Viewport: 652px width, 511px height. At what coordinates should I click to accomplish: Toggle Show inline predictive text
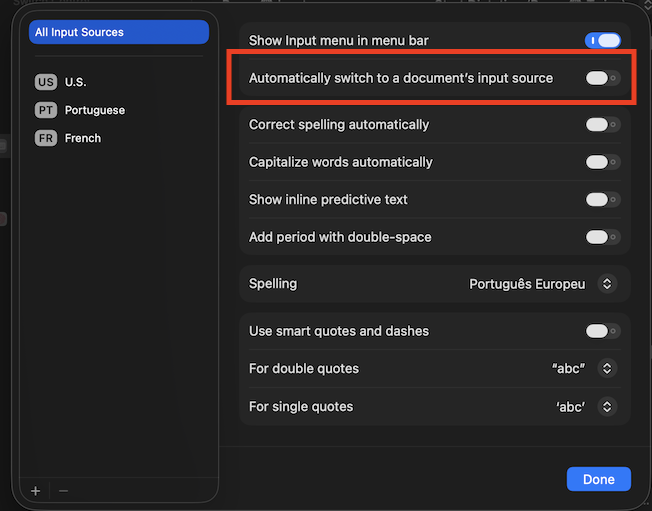[602, 200]
